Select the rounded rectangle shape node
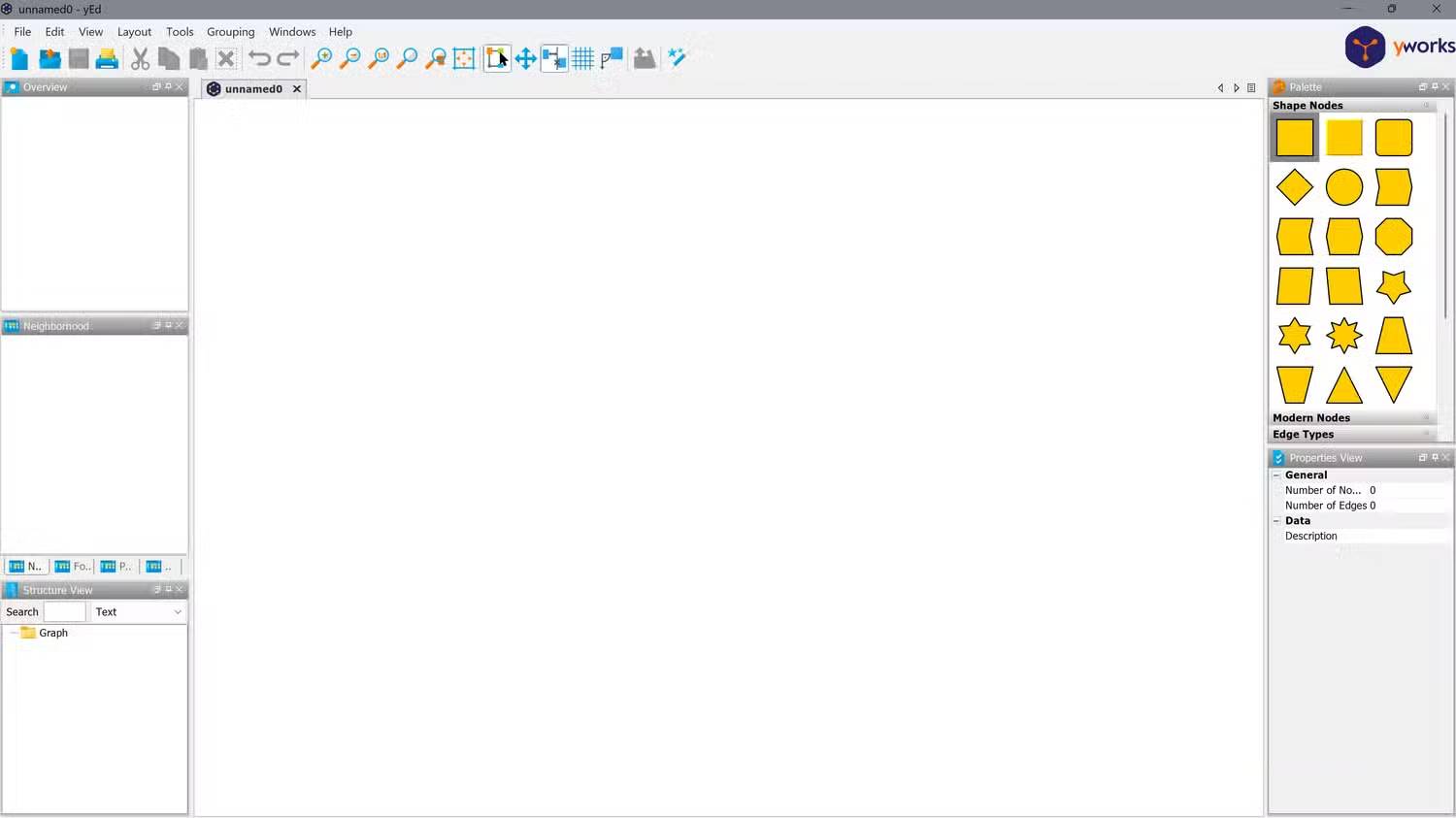1456x818 pixels. tap(1394, 138)
